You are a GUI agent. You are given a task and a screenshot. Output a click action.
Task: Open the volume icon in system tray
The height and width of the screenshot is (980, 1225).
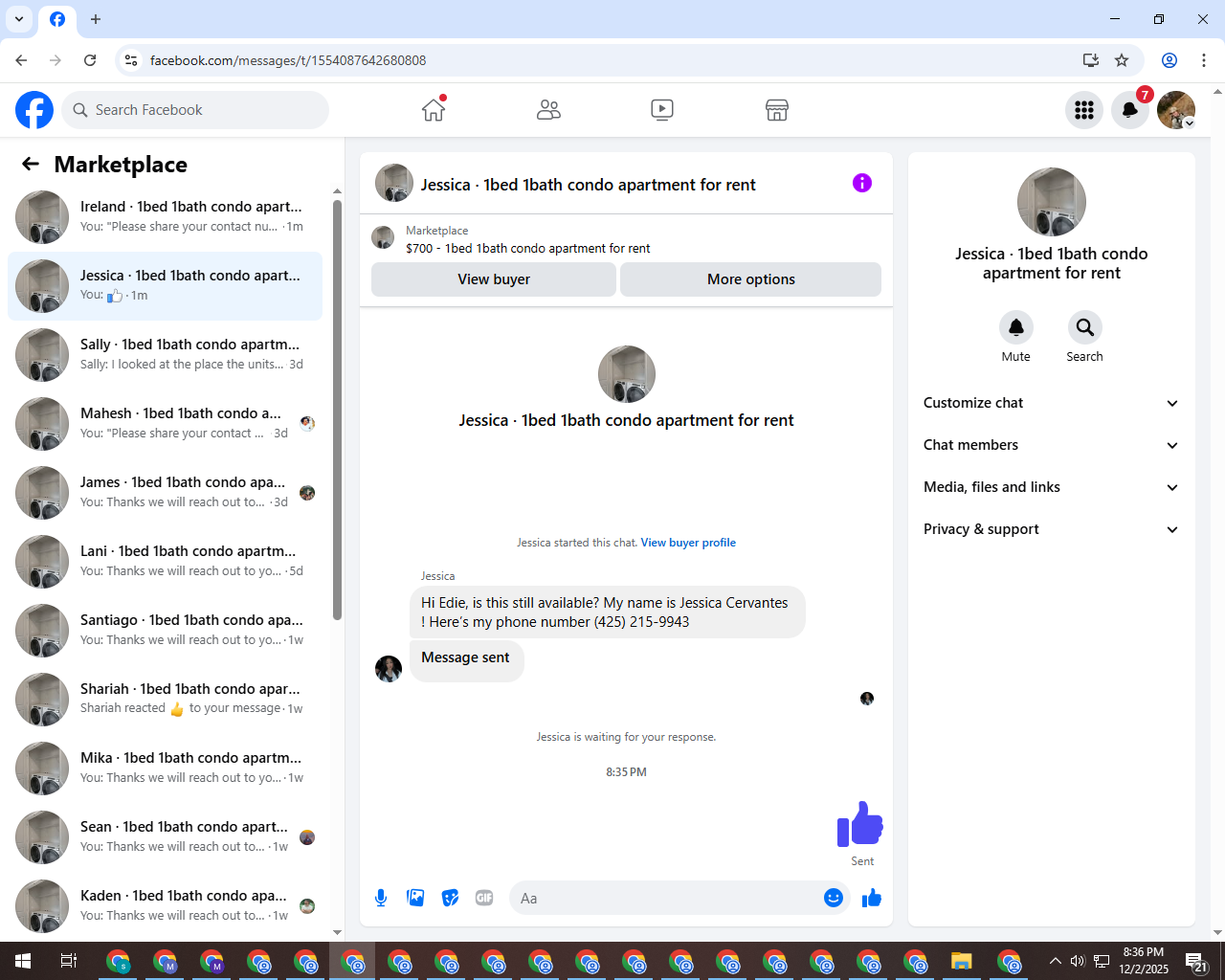1078,961
